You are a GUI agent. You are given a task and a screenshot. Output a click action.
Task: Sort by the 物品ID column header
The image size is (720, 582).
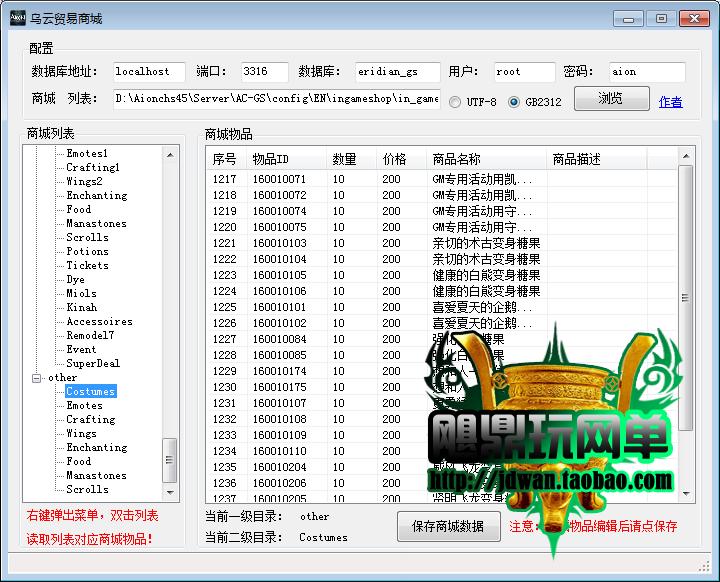click(285, 159)
